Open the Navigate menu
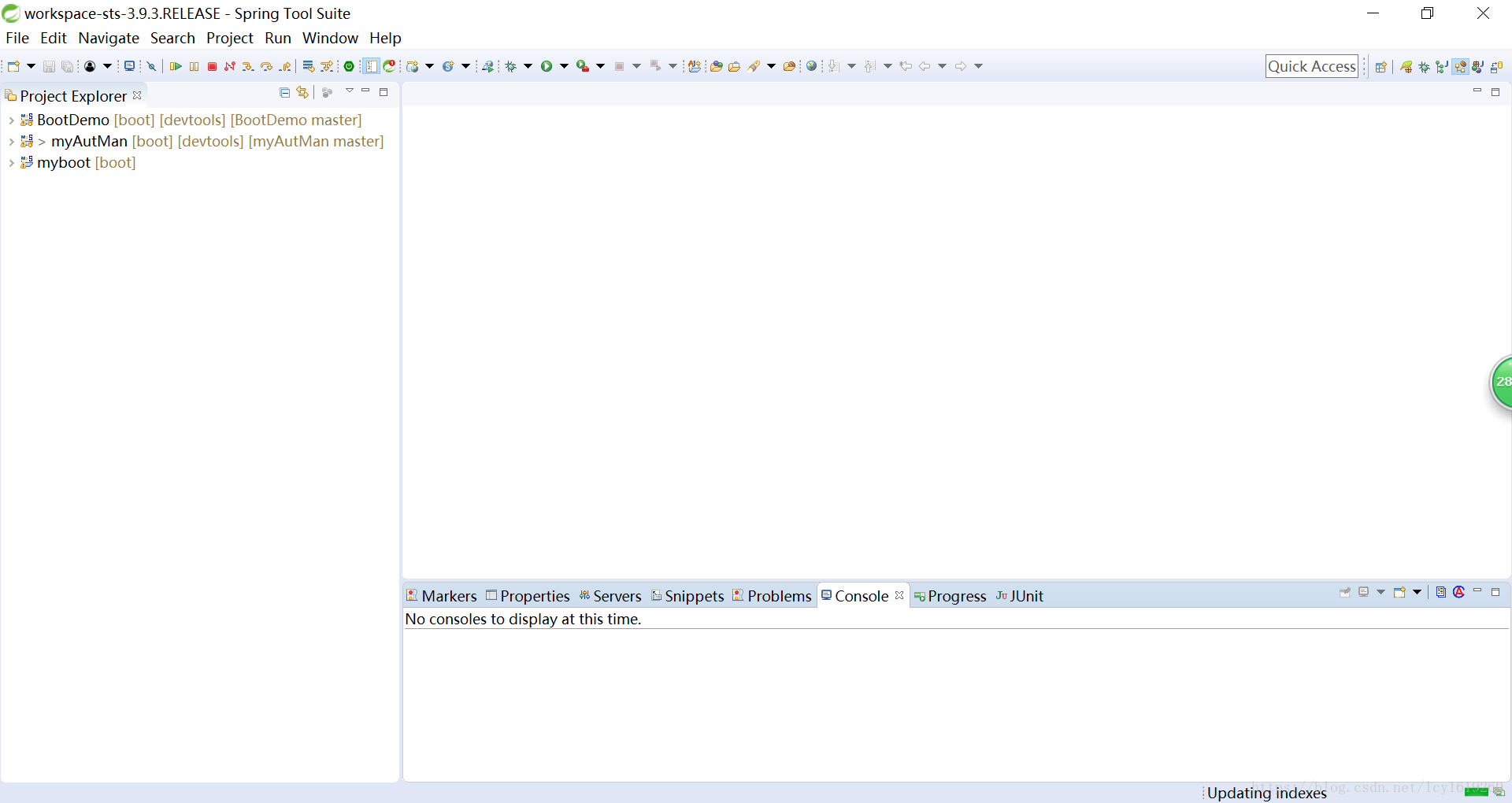This screenshot has width=1512, height=803. [109, 38]
